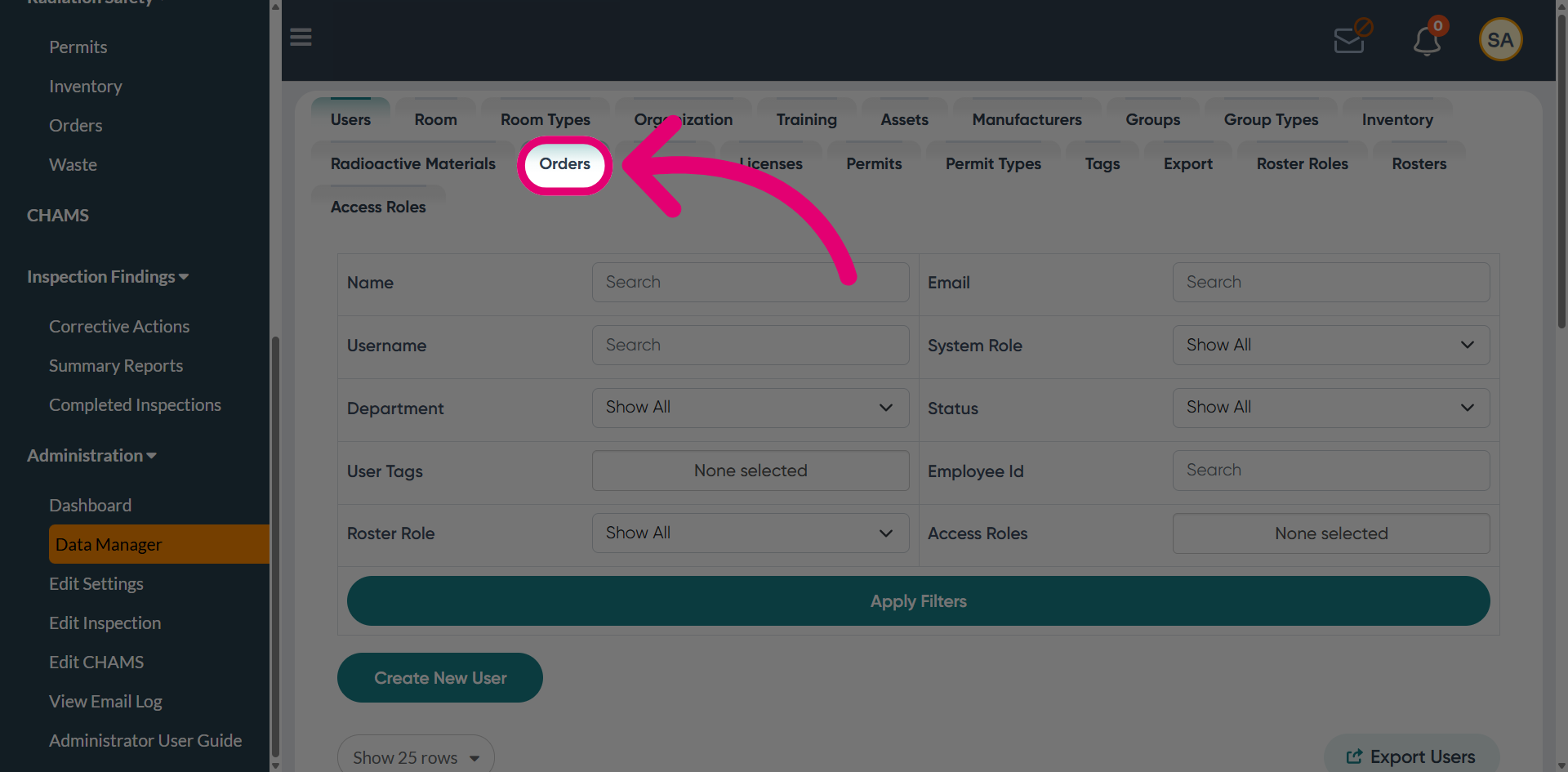1568x772 pixels.
Task: Switch to the Permit Types tab
Action: tap(993, 163)
